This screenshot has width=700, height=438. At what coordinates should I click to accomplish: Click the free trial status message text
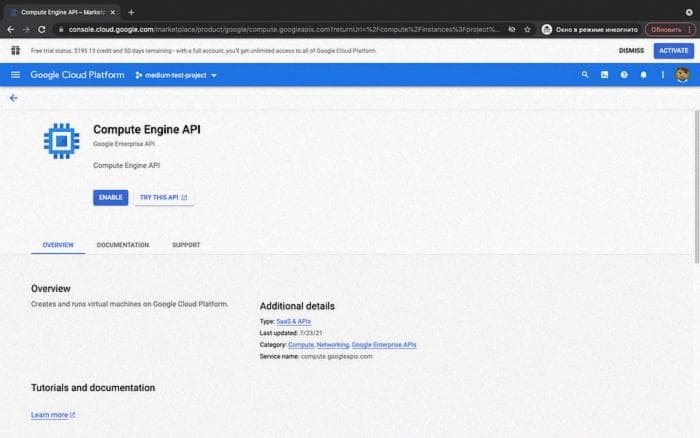204,51
